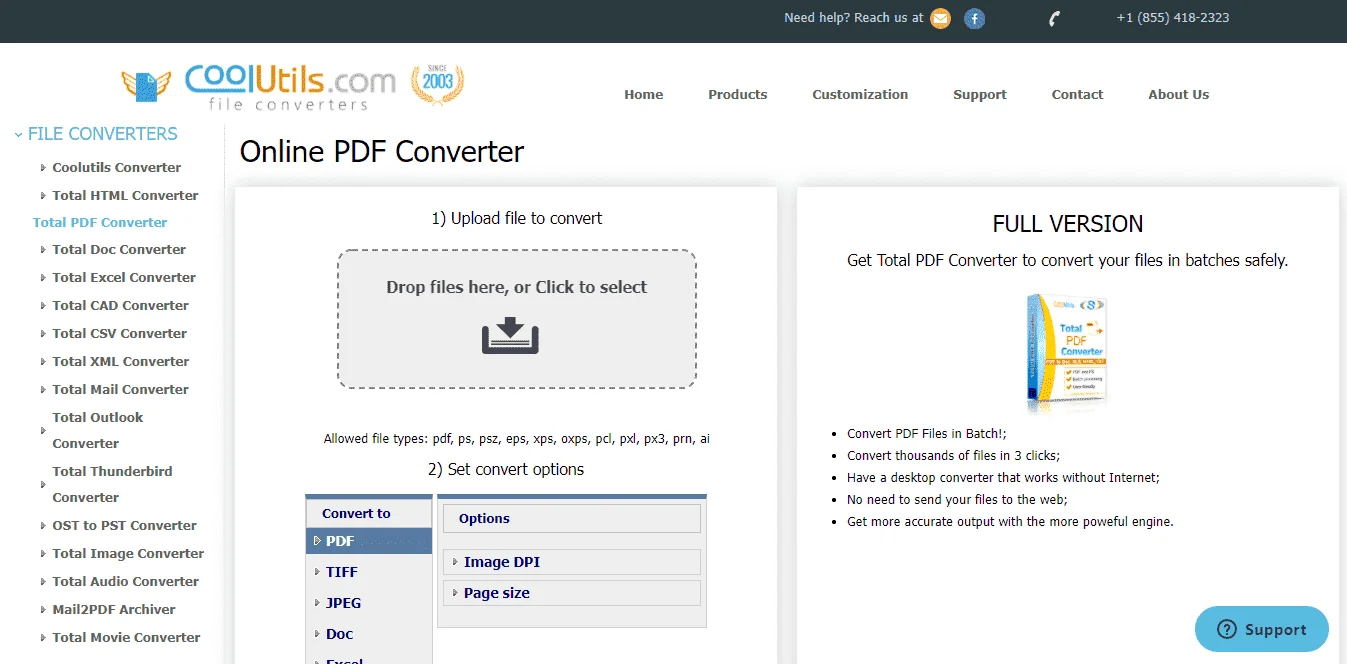
Task: Expand arrow next to Total CAD Converter
Action: click(43, 306)
